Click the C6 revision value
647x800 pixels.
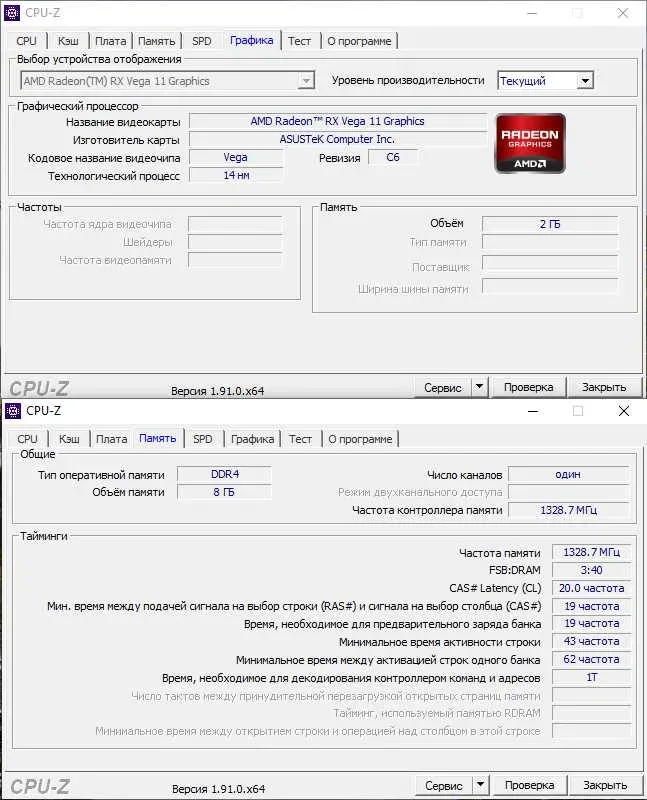click(393, 158)
